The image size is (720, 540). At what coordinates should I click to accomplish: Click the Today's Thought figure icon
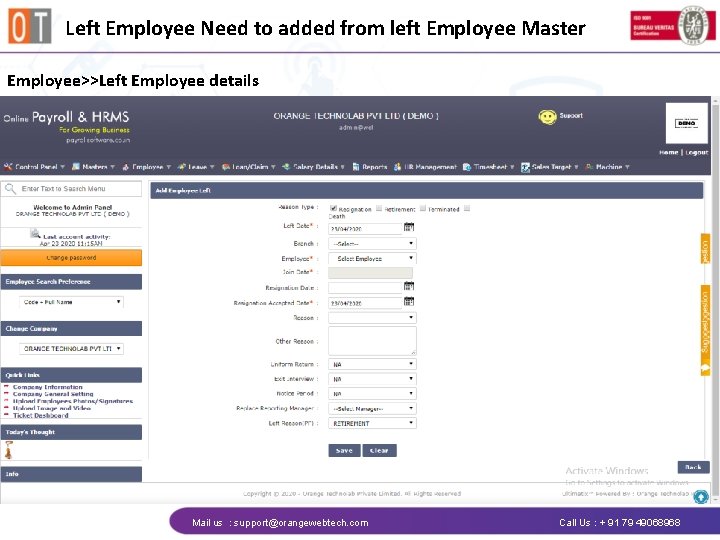pyautogui.click(x=9, y=450)
